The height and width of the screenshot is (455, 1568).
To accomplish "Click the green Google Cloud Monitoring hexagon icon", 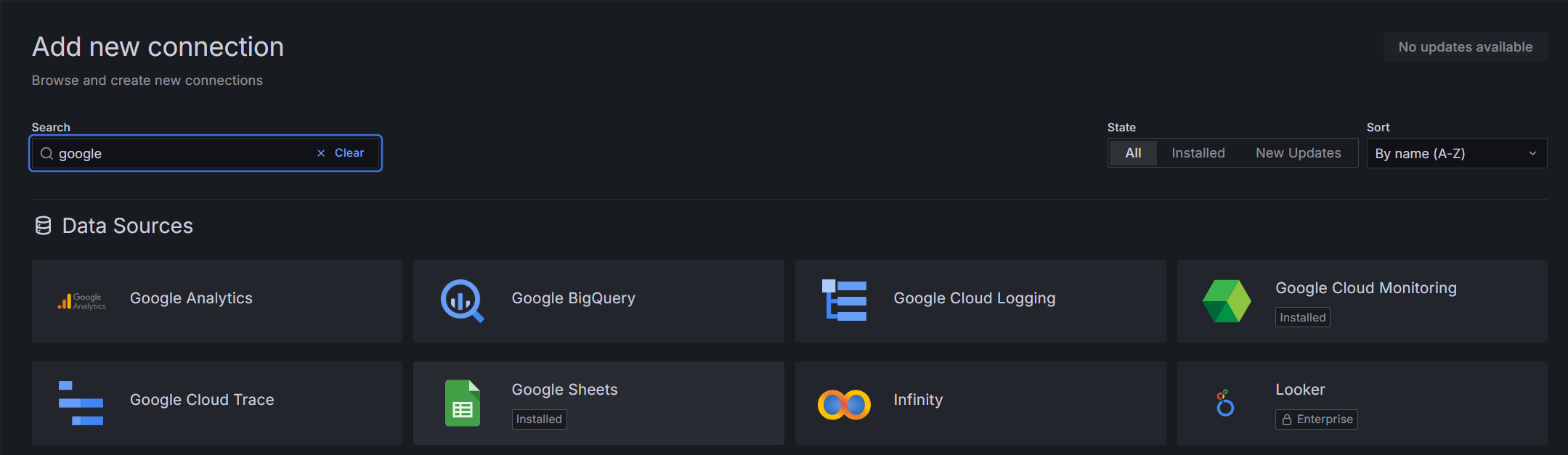I will pyautogui.click(x=1226, y=301).
